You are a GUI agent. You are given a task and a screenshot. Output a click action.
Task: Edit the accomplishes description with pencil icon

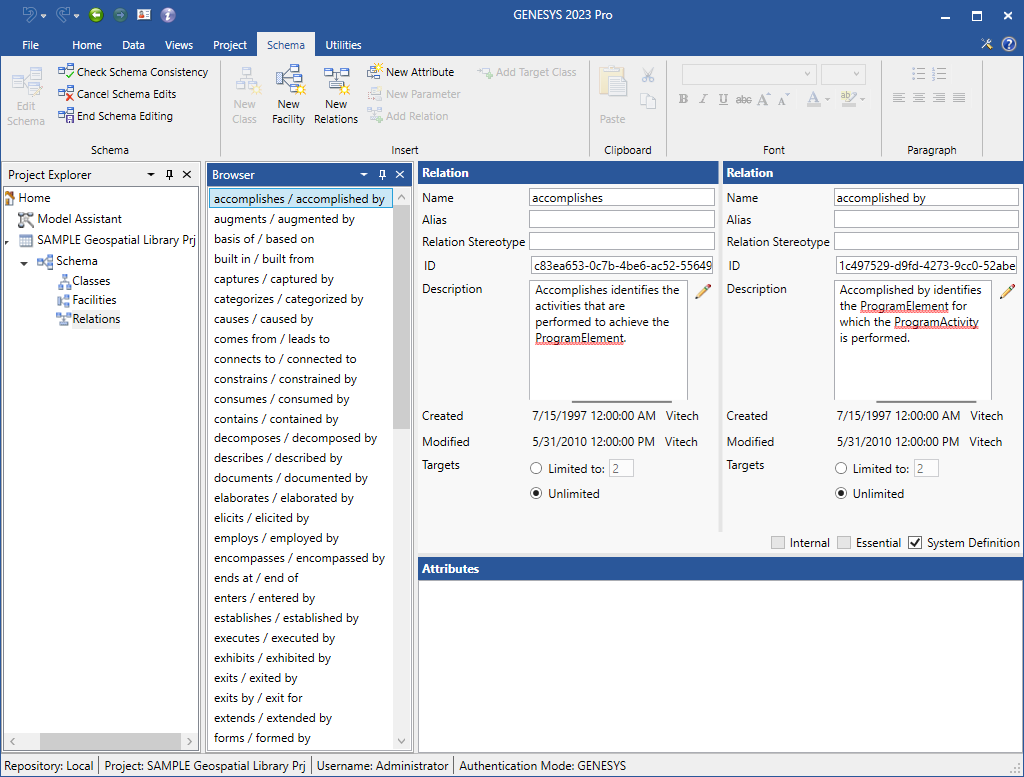[x=703, y=291]
